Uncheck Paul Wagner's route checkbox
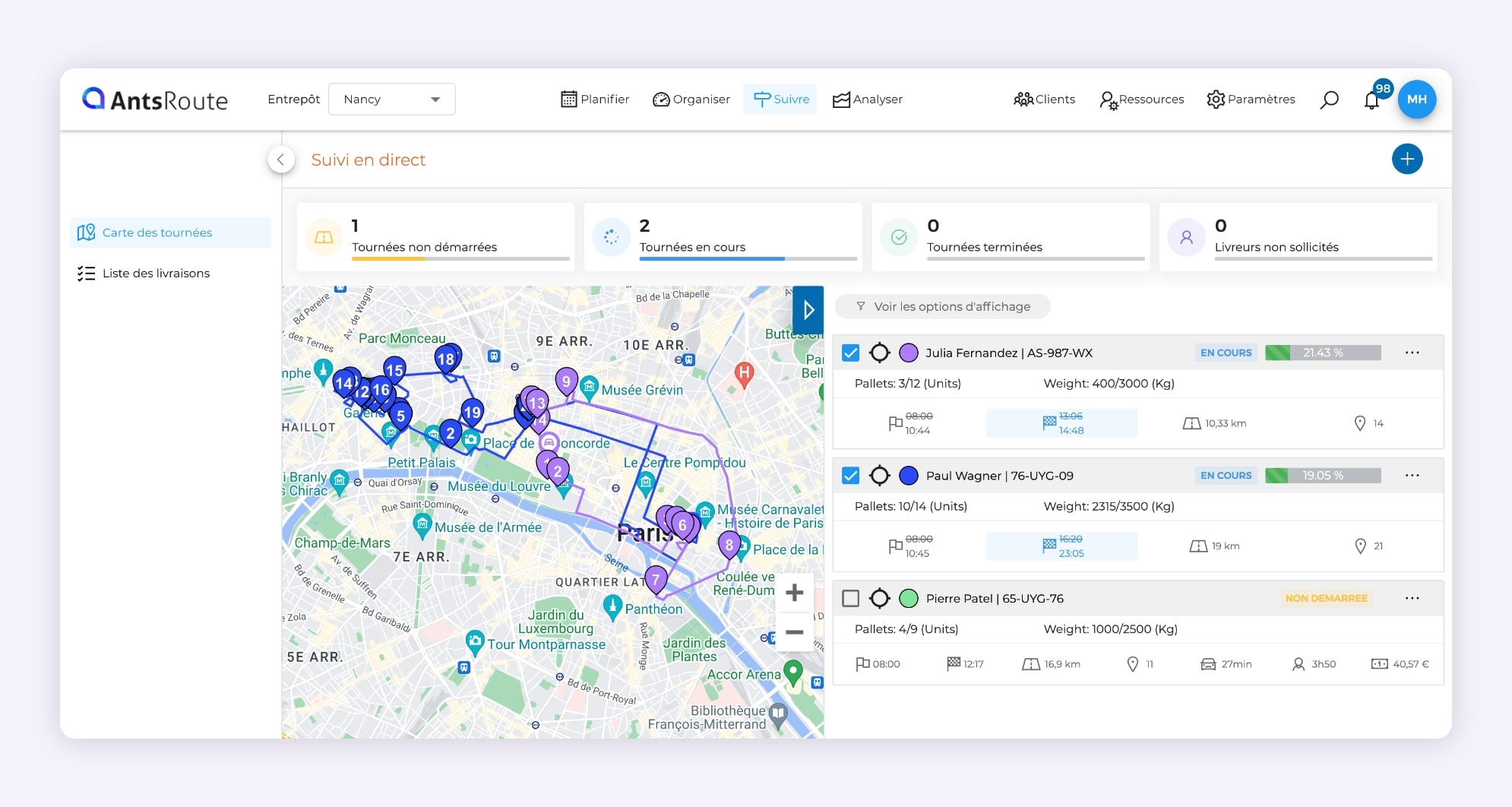This screenshot has width=1512, height=807. click(851, 476)
